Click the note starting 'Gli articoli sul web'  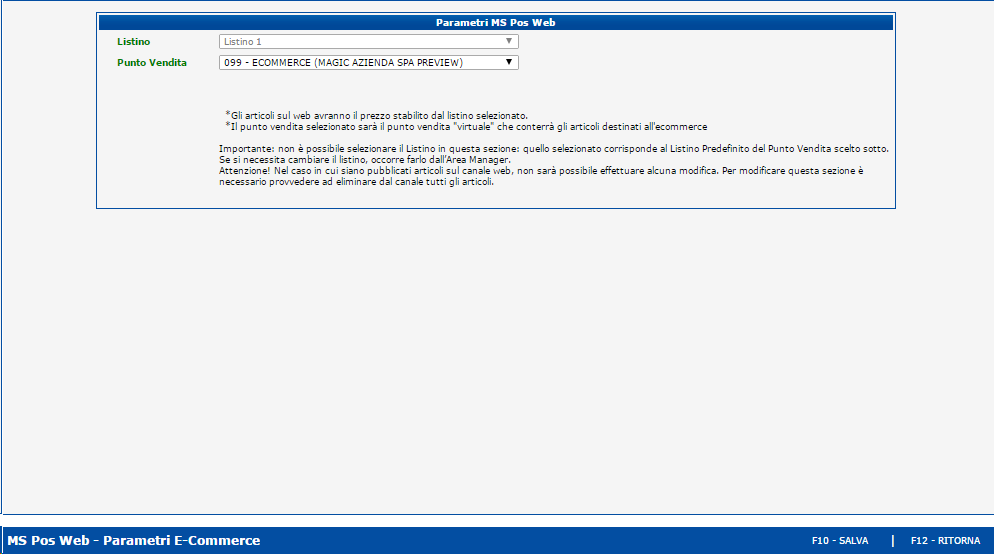click(377, 115)
